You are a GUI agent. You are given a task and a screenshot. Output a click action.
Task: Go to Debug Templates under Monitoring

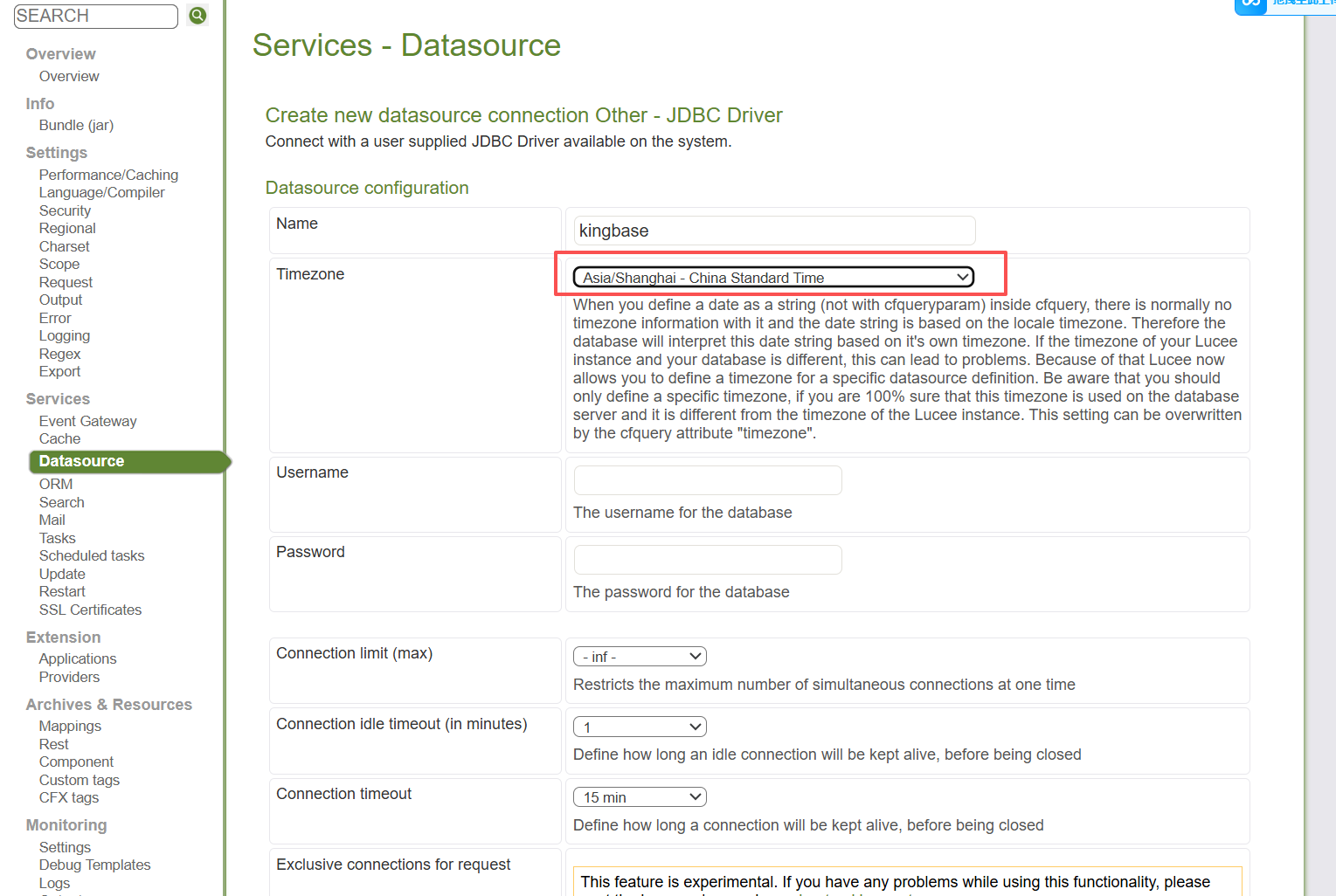(94, 865)
